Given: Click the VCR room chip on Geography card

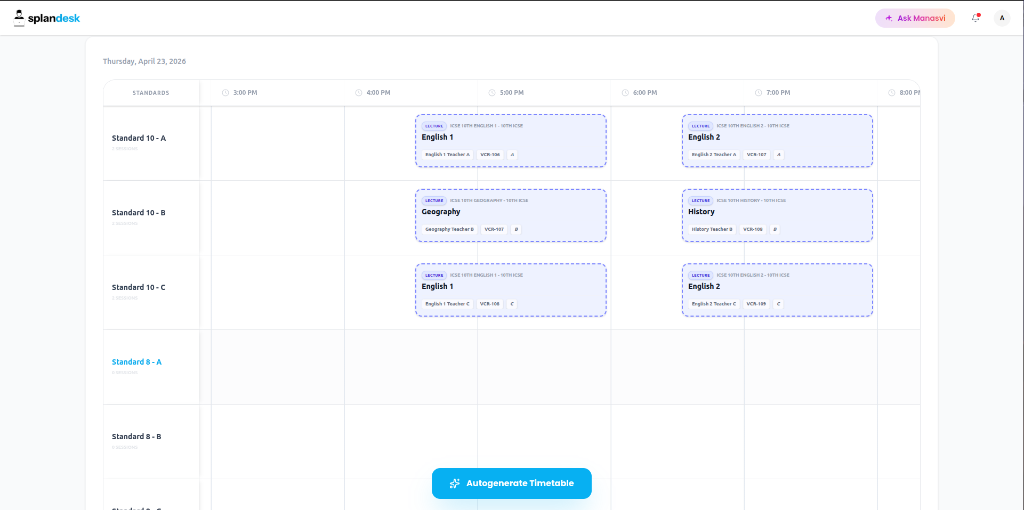Looking at the screenshot, I should coord(494,230).
